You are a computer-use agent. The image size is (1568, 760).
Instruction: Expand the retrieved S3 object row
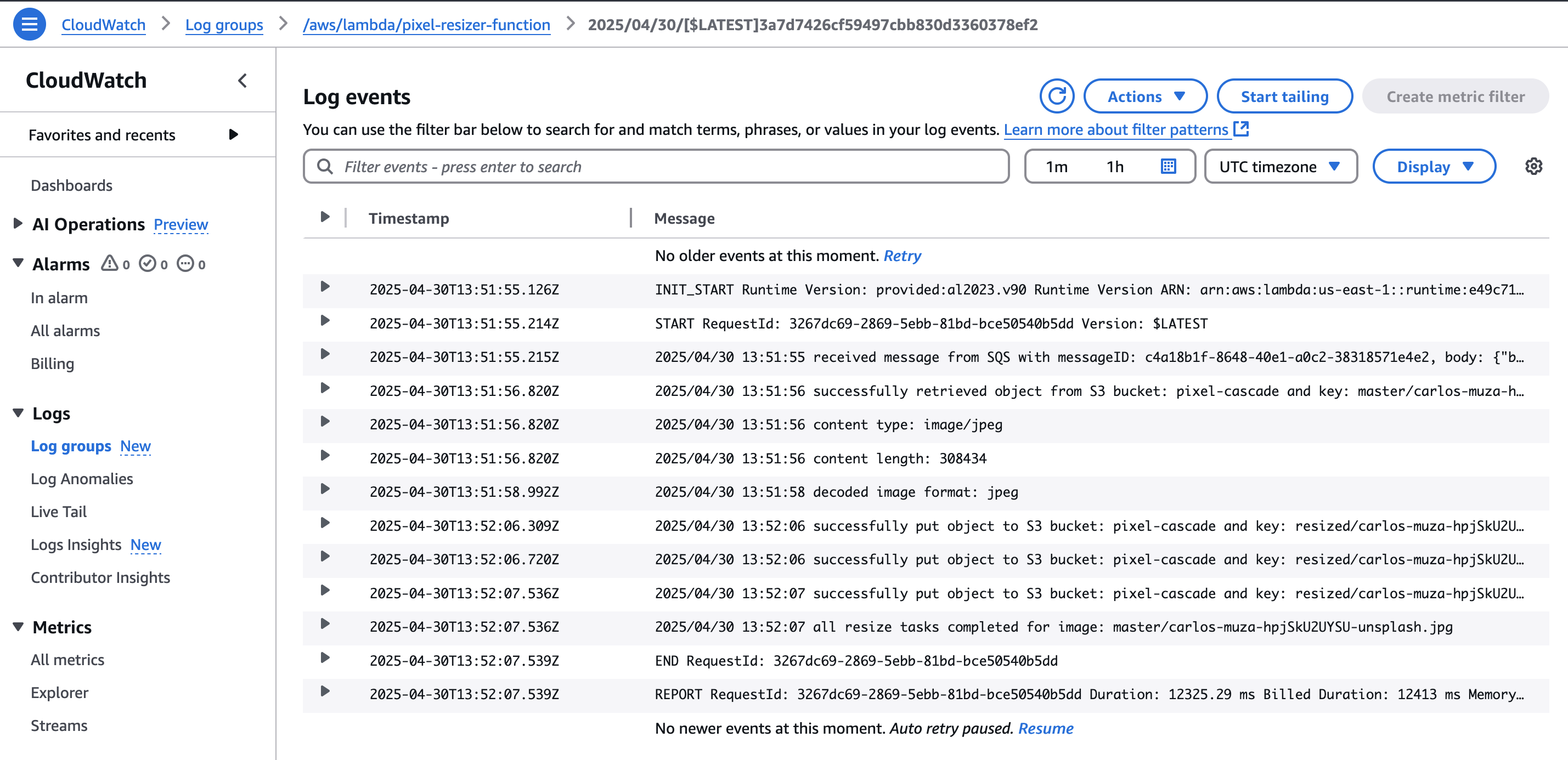(325, 388)
